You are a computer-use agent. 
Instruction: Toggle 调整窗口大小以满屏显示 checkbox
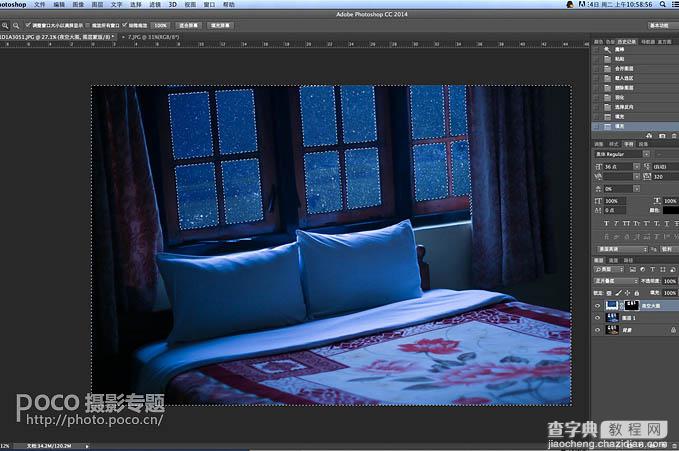click(29, 26)
